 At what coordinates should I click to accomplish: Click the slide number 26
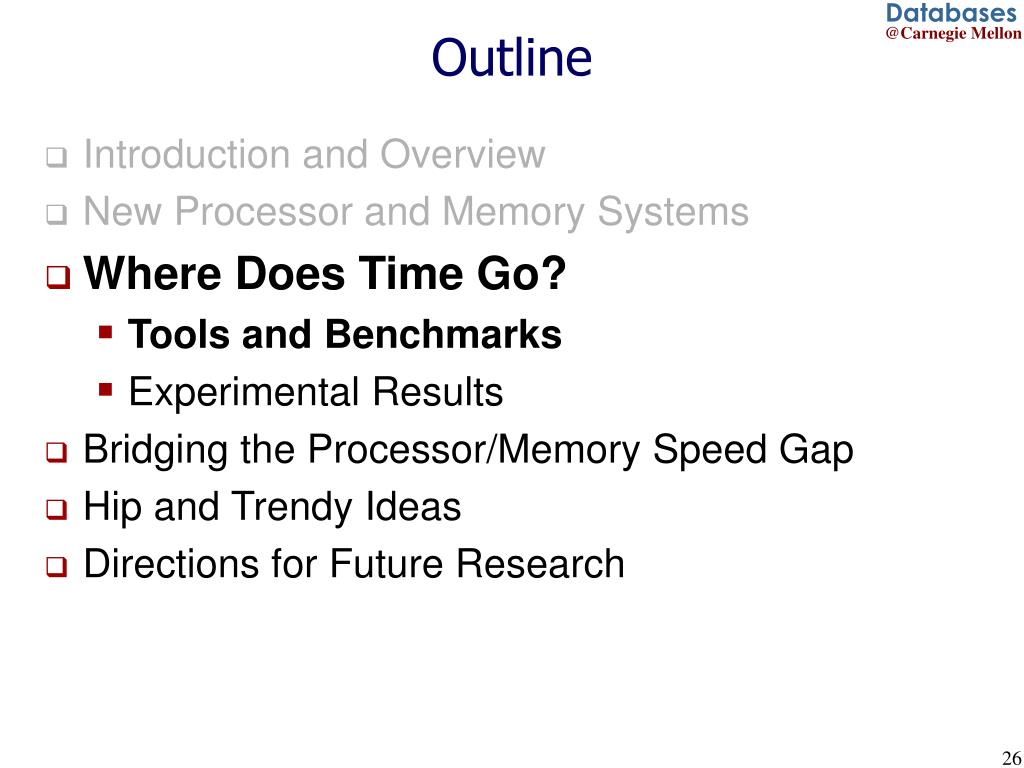1010,756
